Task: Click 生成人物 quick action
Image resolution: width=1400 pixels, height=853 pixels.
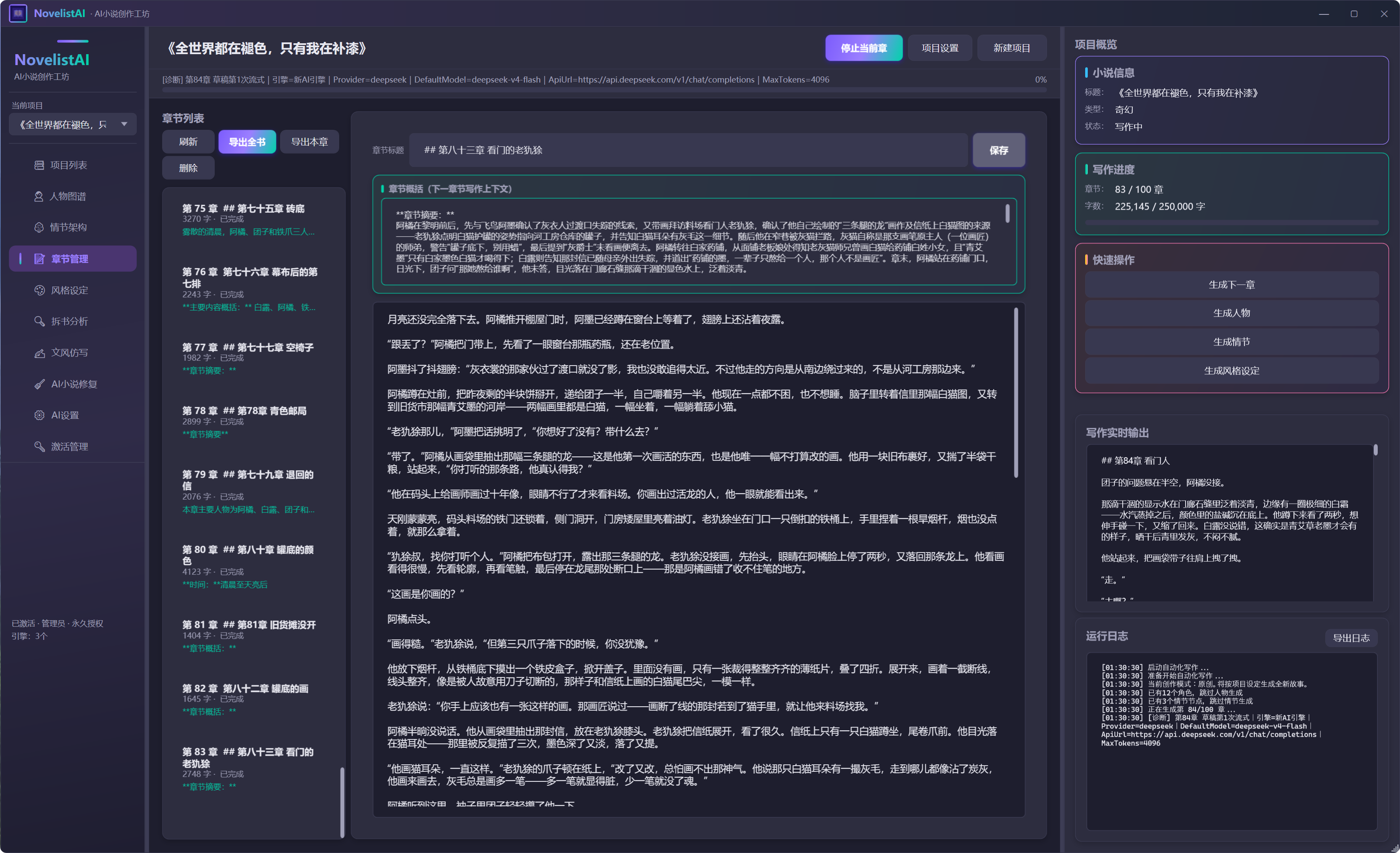Action: (1232, 313)
